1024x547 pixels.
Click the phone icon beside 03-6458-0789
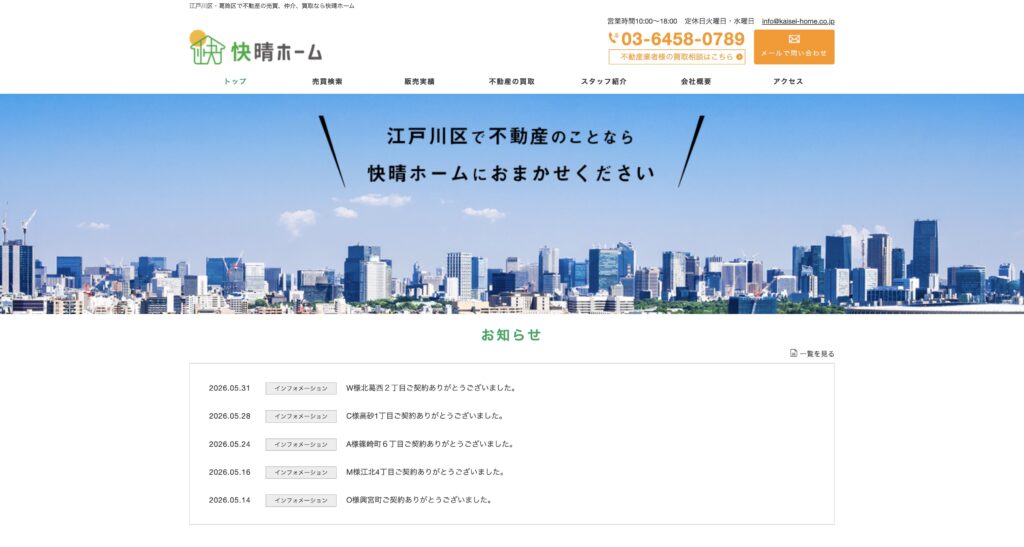click(x=613, y=39)
